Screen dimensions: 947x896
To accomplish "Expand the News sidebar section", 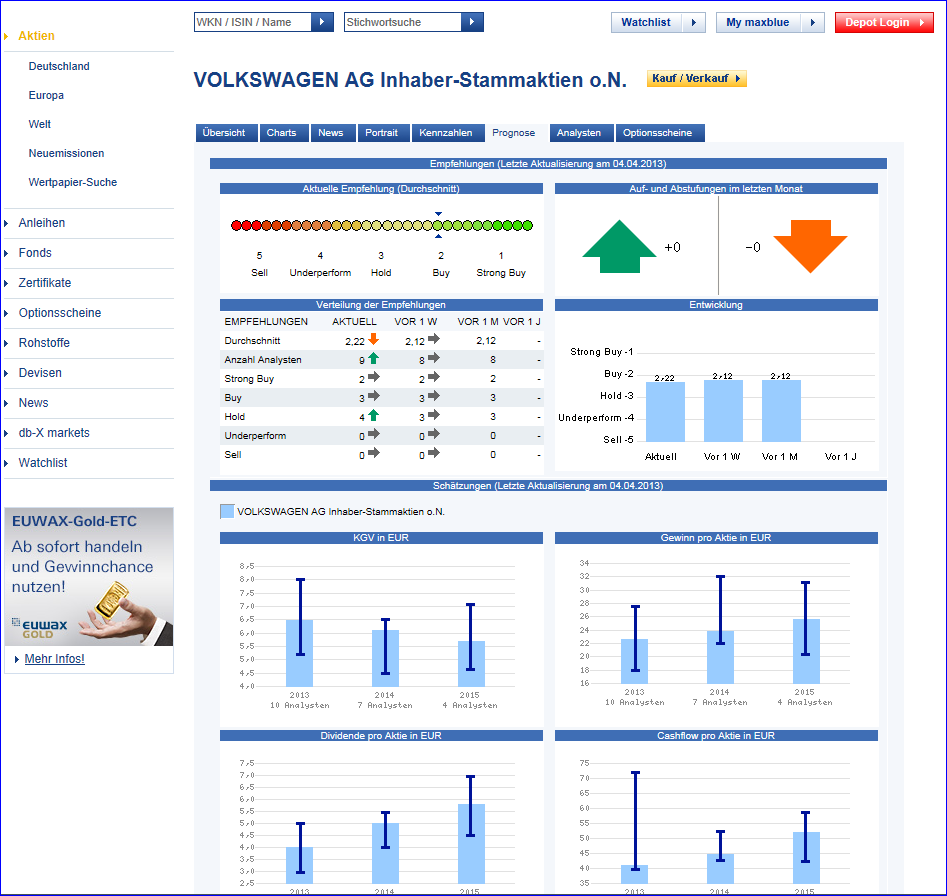I will [33, 403].
